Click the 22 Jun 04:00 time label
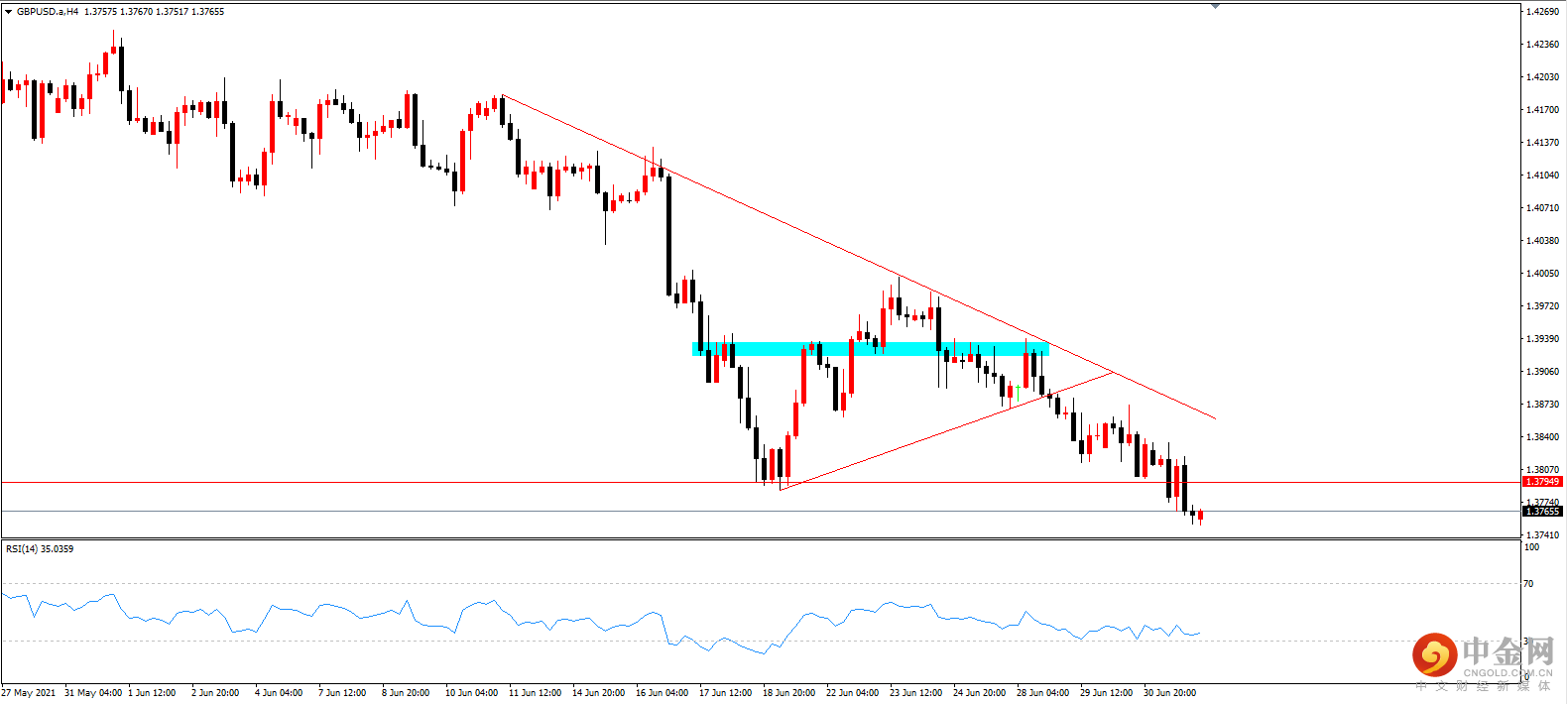1568x704 pixels. point(853,693)
